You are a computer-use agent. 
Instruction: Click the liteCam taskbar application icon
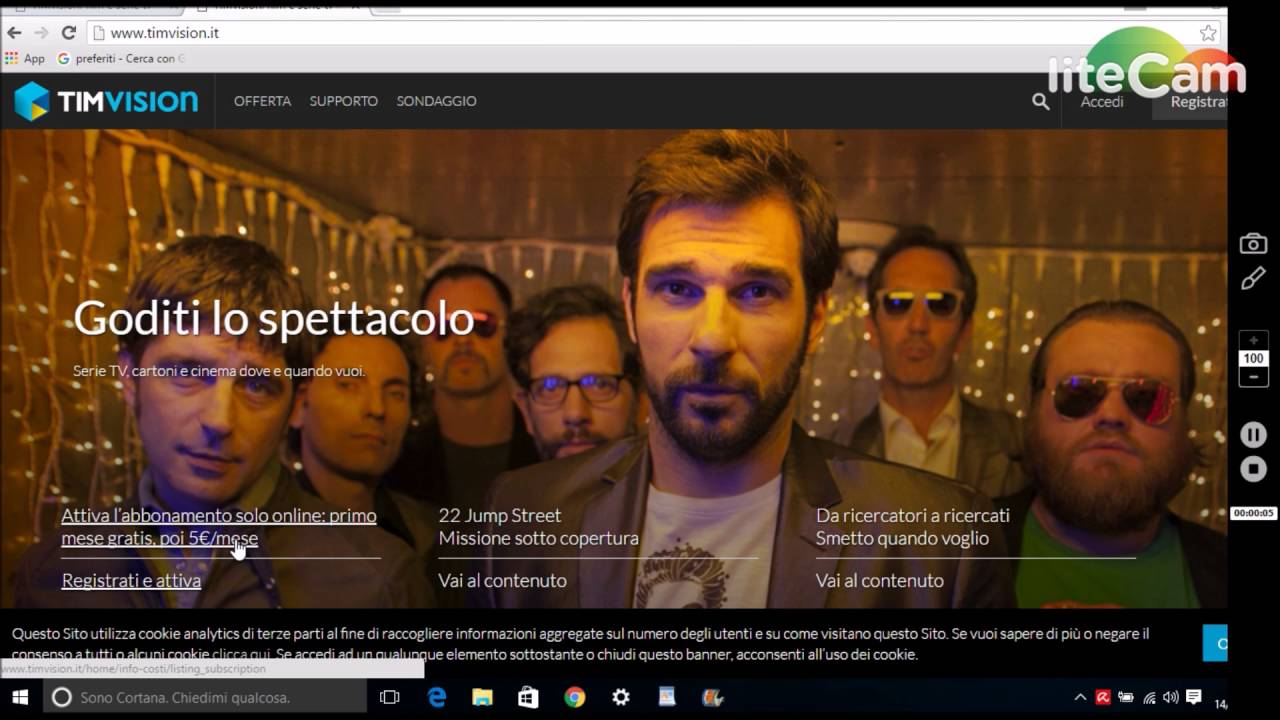click(712, 697)
